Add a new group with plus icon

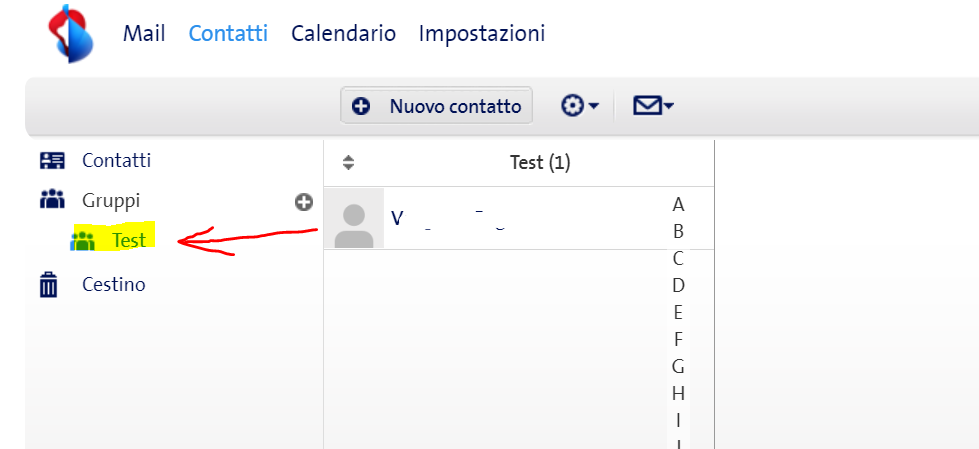pyautogui.click(x=304, y=202)
